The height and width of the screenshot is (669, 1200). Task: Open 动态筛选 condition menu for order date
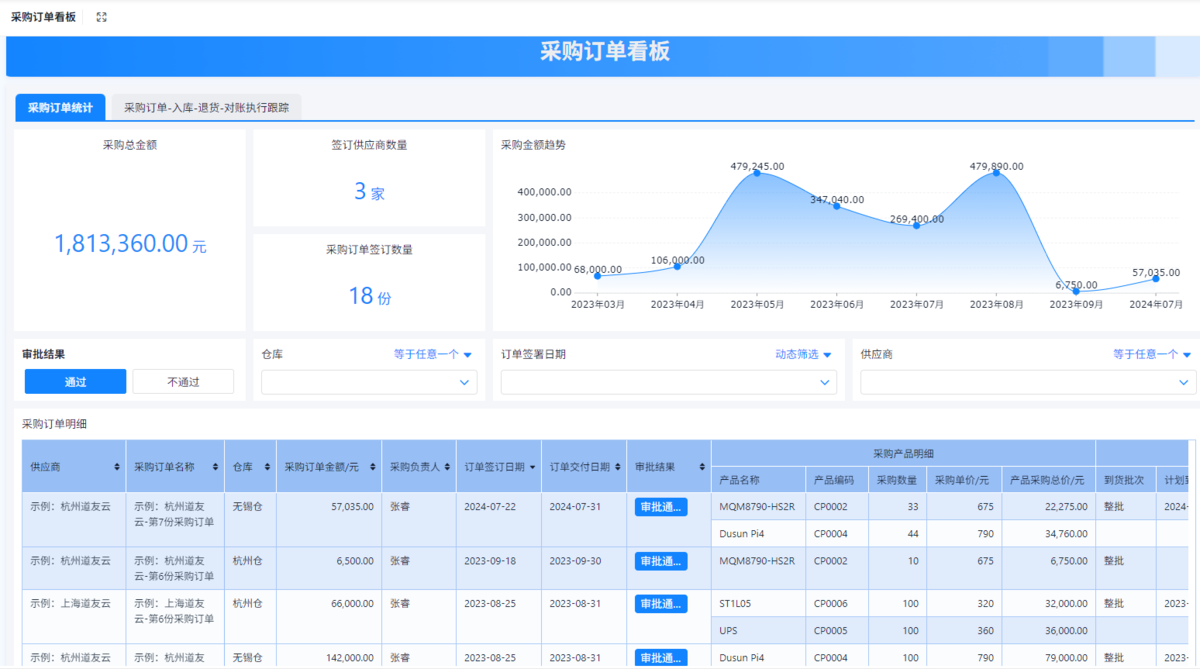point(803,354)
